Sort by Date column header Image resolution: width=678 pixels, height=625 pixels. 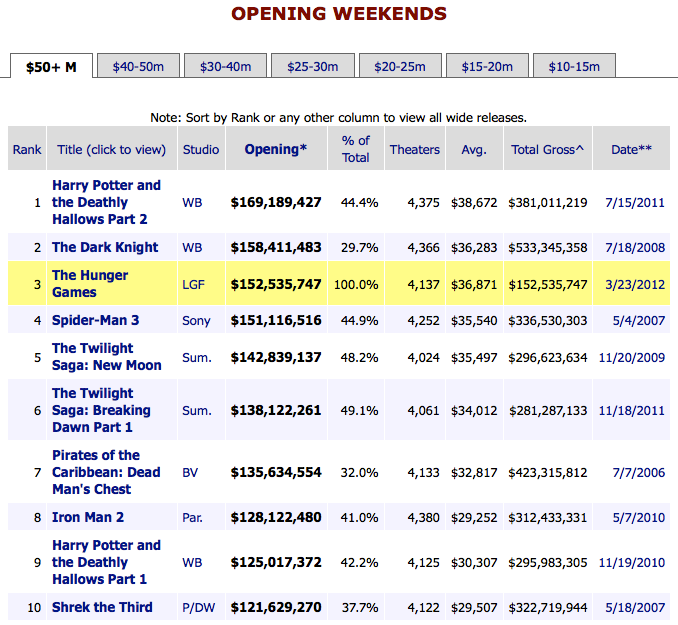coord(632,150)
